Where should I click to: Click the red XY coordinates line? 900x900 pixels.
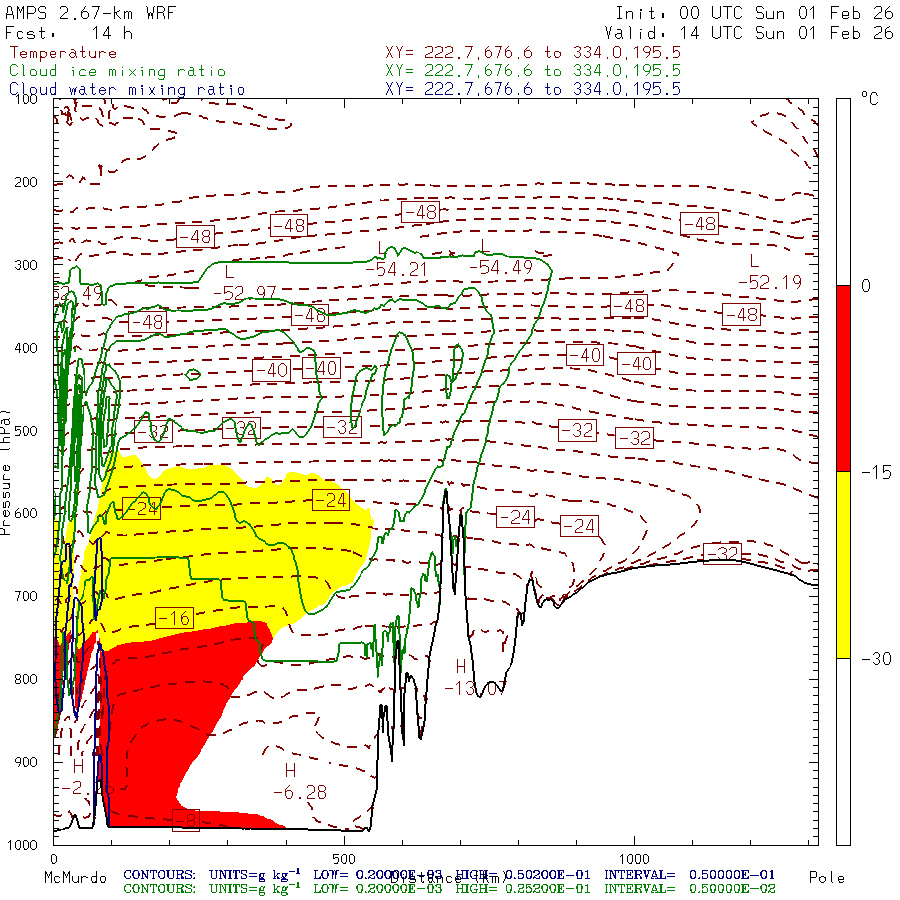[533, 53]
